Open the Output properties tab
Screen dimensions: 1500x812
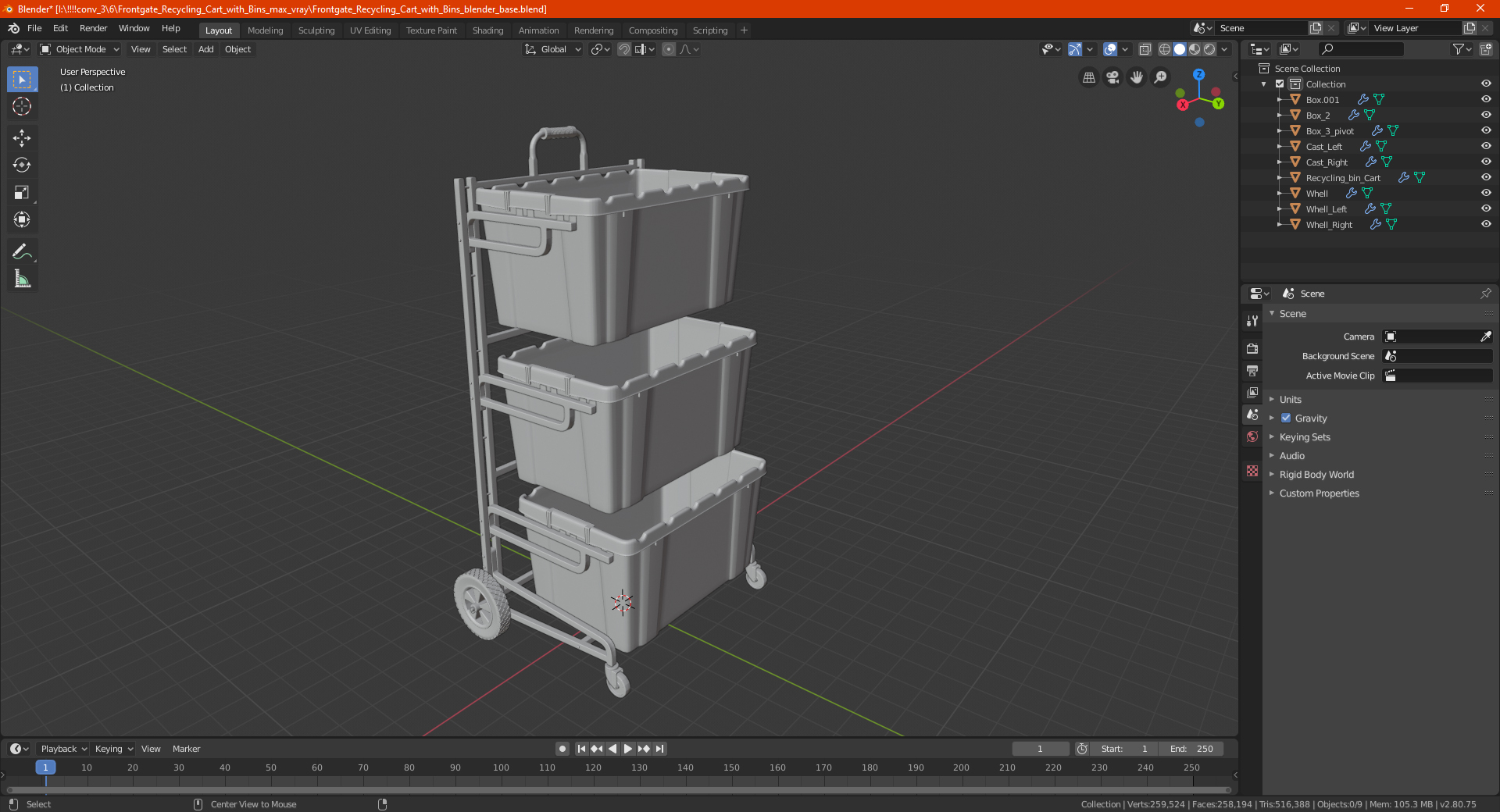tap(1252, 370)
